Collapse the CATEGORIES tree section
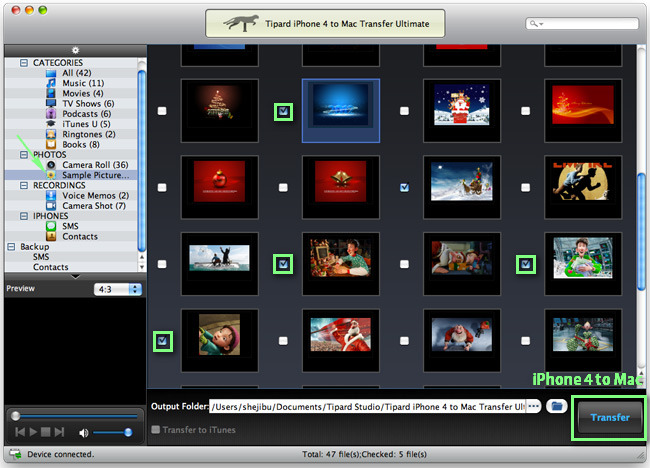This screenshot has width=650, height=468. click(24, 63)
